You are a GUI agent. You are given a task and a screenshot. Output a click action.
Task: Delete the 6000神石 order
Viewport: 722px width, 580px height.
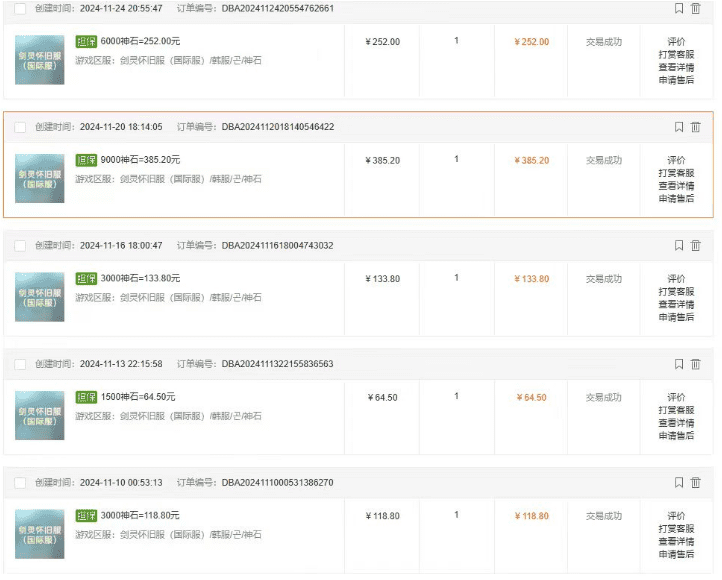[x=696, y=8]
